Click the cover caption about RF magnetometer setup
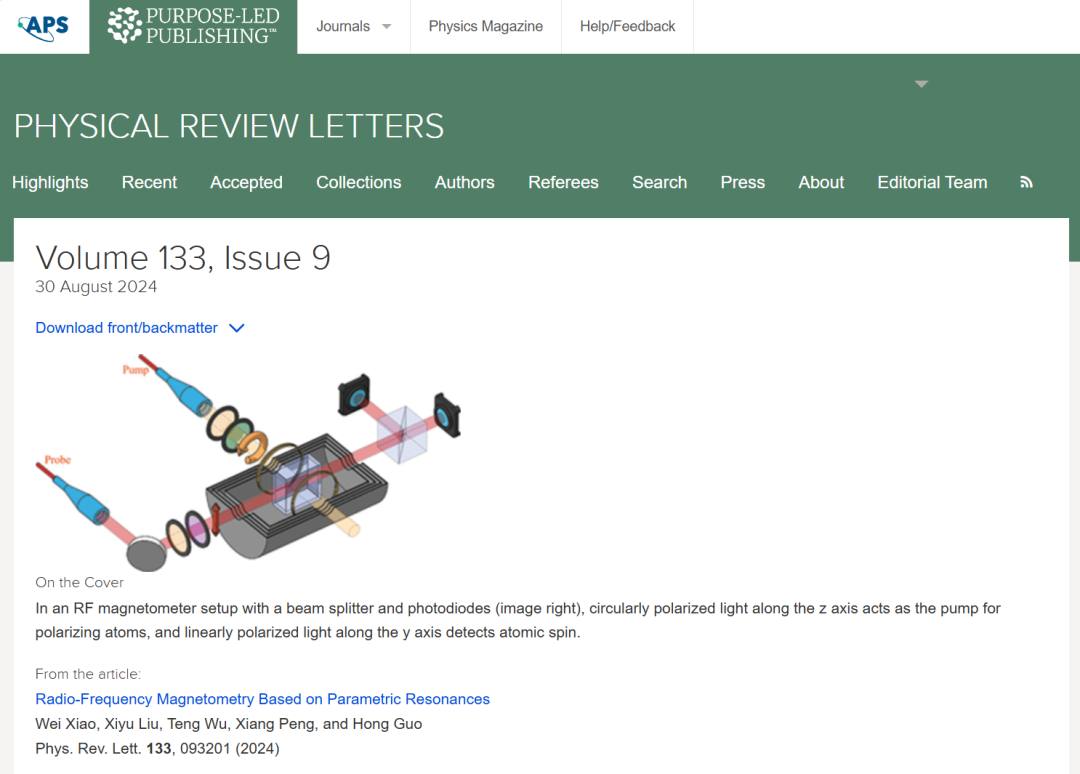 [518, 620]
